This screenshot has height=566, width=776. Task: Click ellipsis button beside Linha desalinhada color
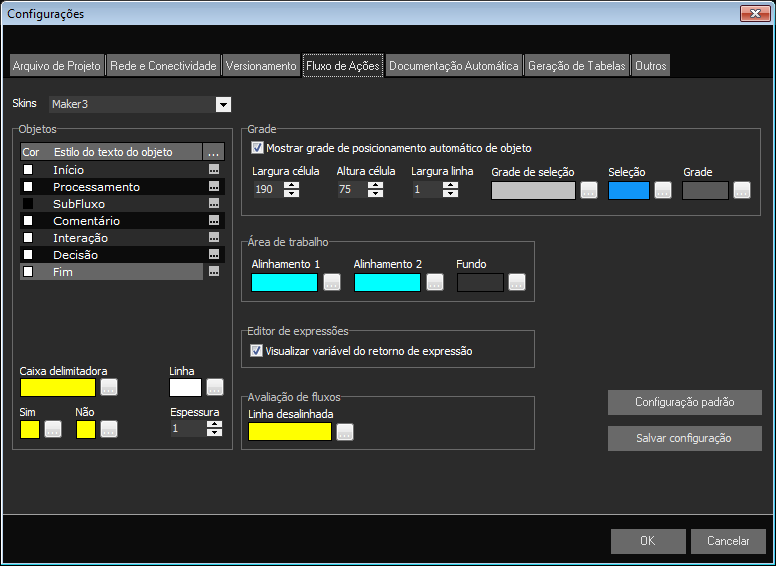[x=345, y=432]
